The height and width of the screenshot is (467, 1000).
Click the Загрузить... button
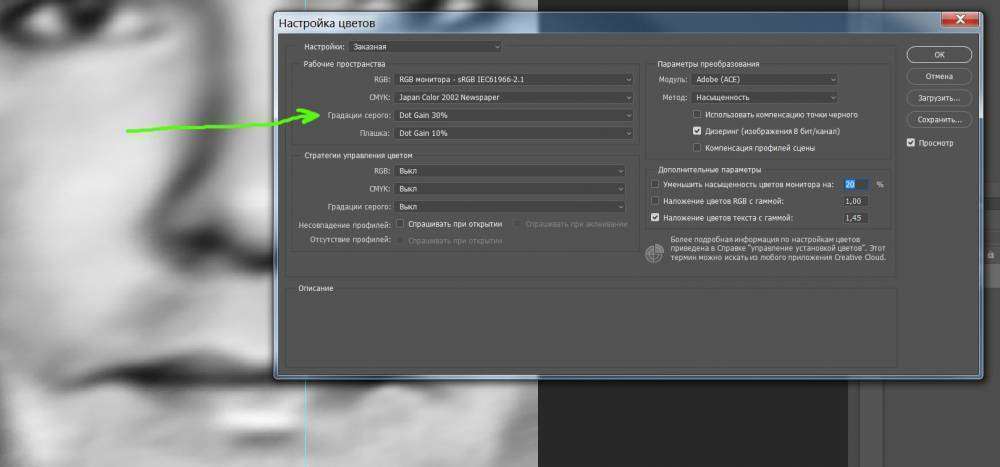click(x=938, y=98)
